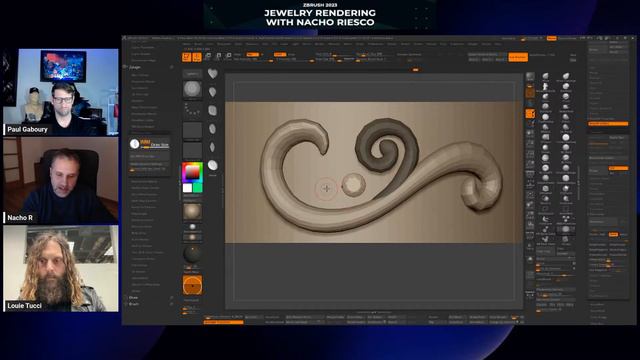Expand the Misc Utilities sub-palette
The width and height of the screenshot is (640, 360).
click(x=140, y=75)
